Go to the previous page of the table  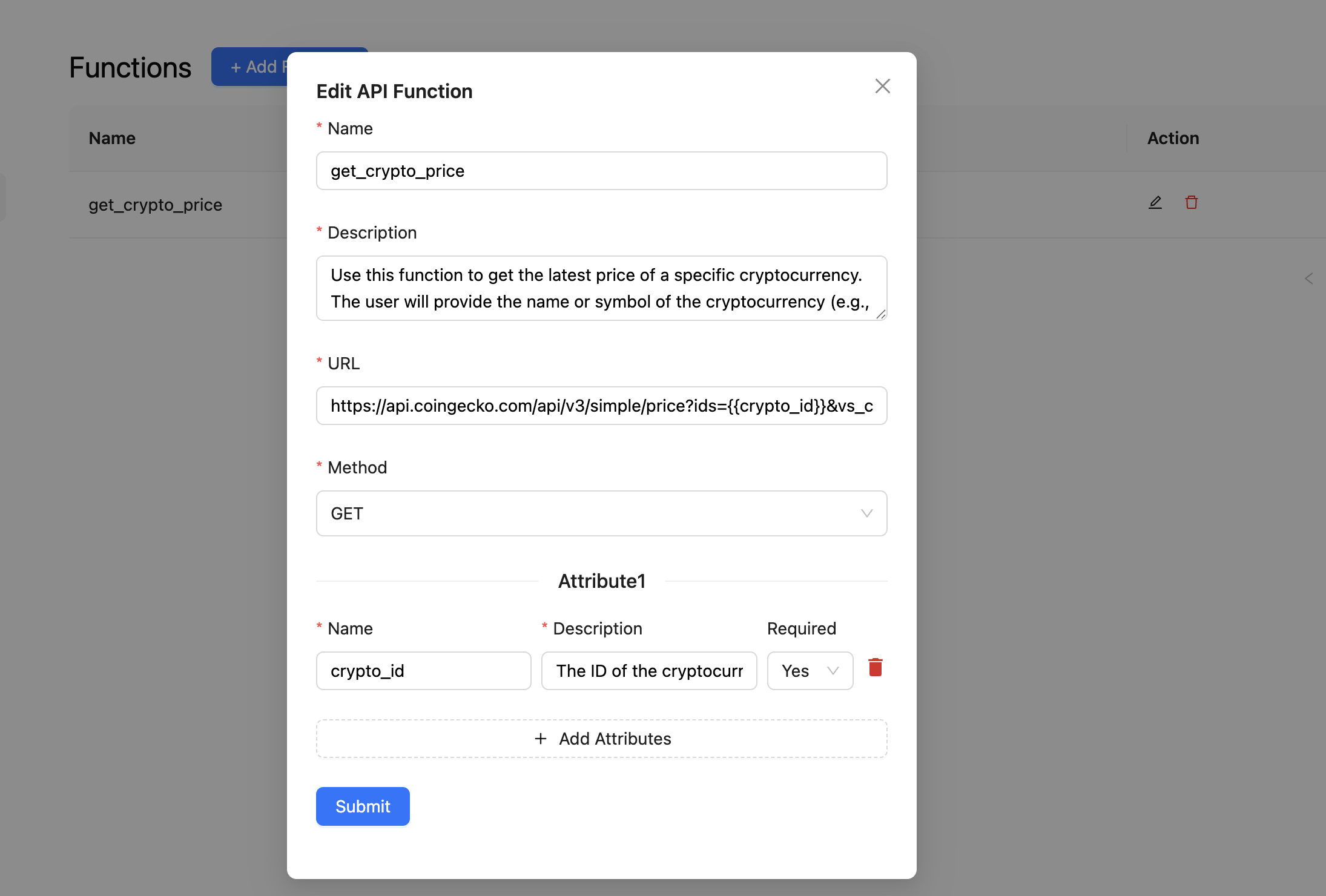1308,278
